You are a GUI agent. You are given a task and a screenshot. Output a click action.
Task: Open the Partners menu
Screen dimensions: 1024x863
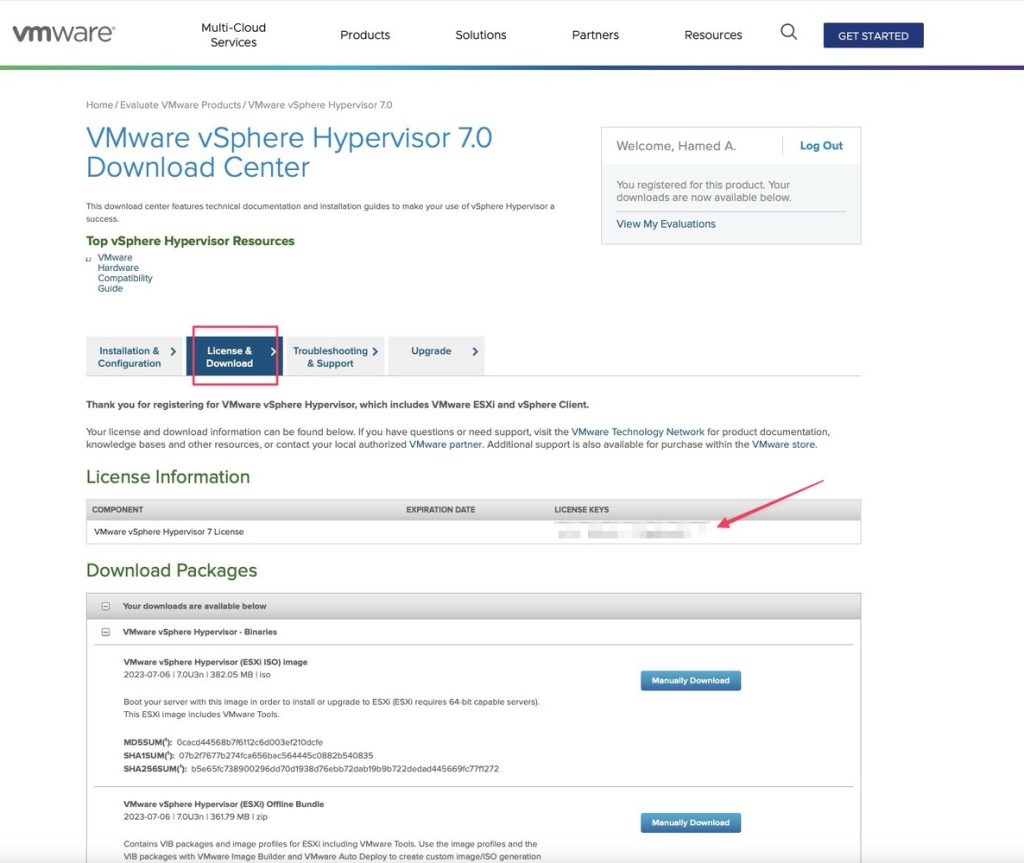point(595,35)
